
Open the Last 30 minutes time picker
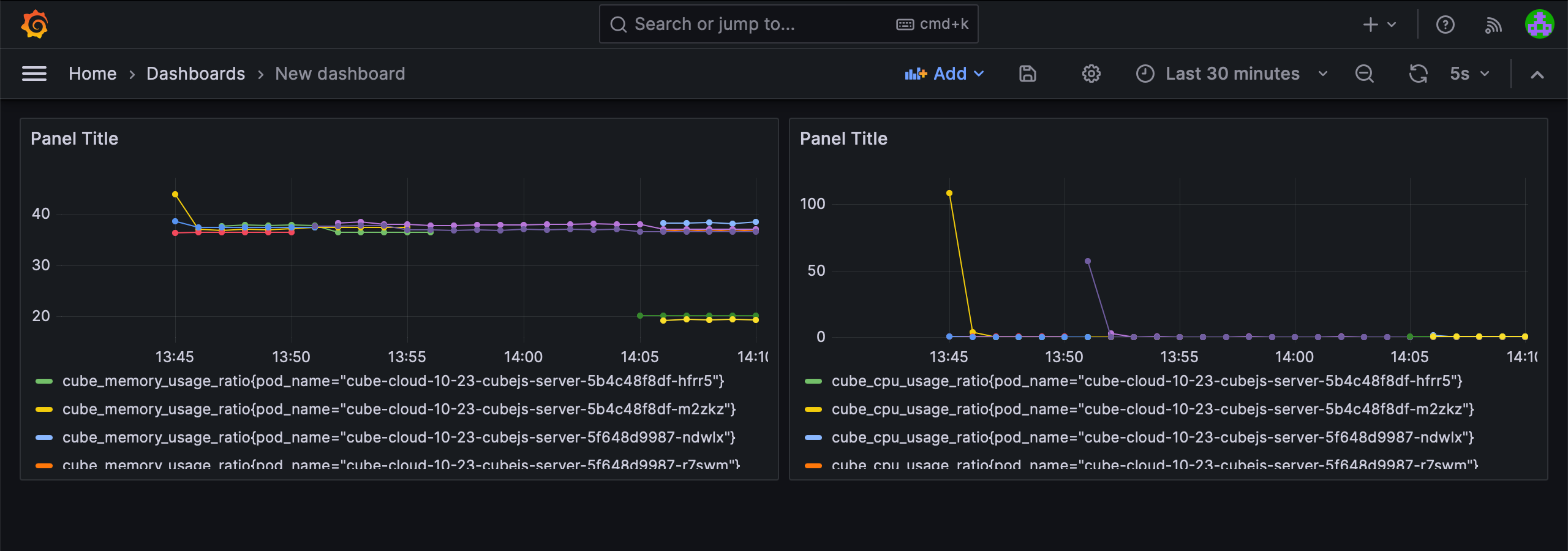tap(1232, 74)
